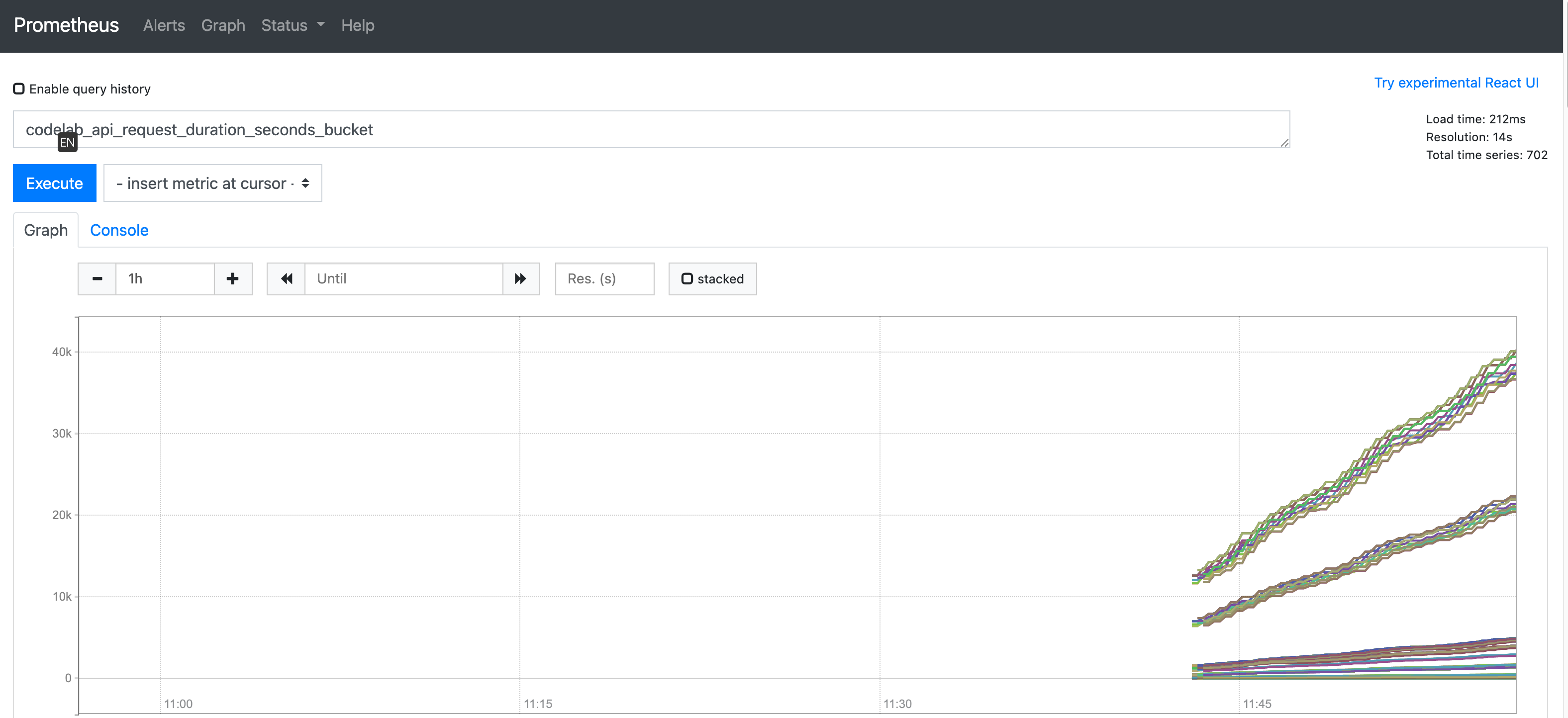Open insert metric at cursor dropdown
Screen dimensions: 1568x718
point(212,183)
